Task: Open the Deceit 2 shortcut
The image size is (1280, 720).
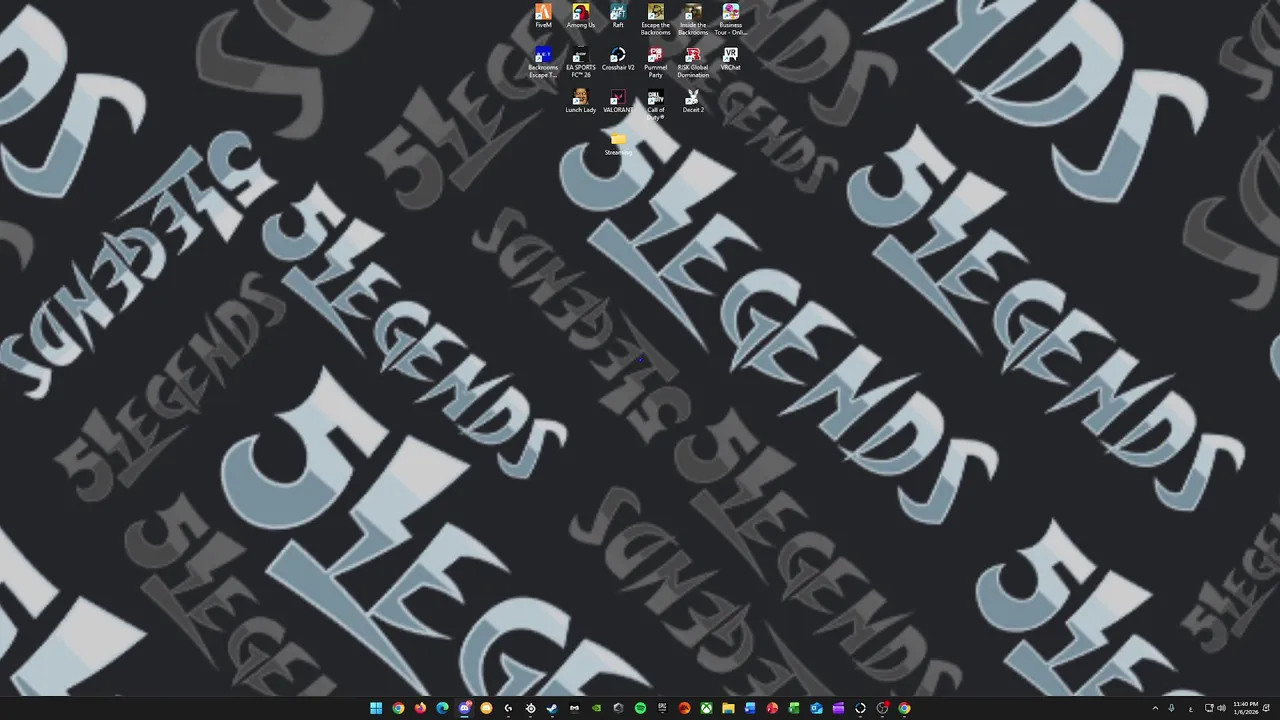Action: [693, 101]
